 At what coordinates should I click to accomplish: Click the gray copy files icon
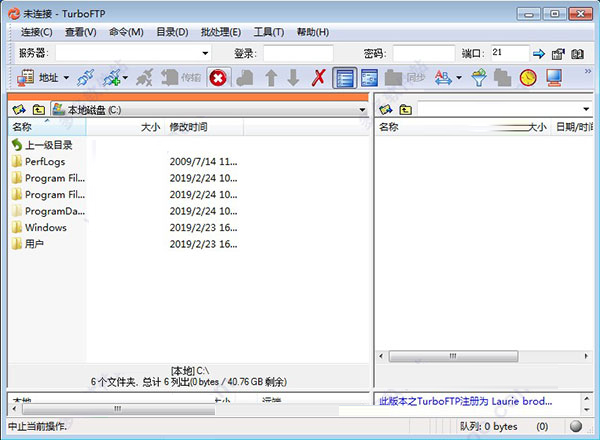502,78
